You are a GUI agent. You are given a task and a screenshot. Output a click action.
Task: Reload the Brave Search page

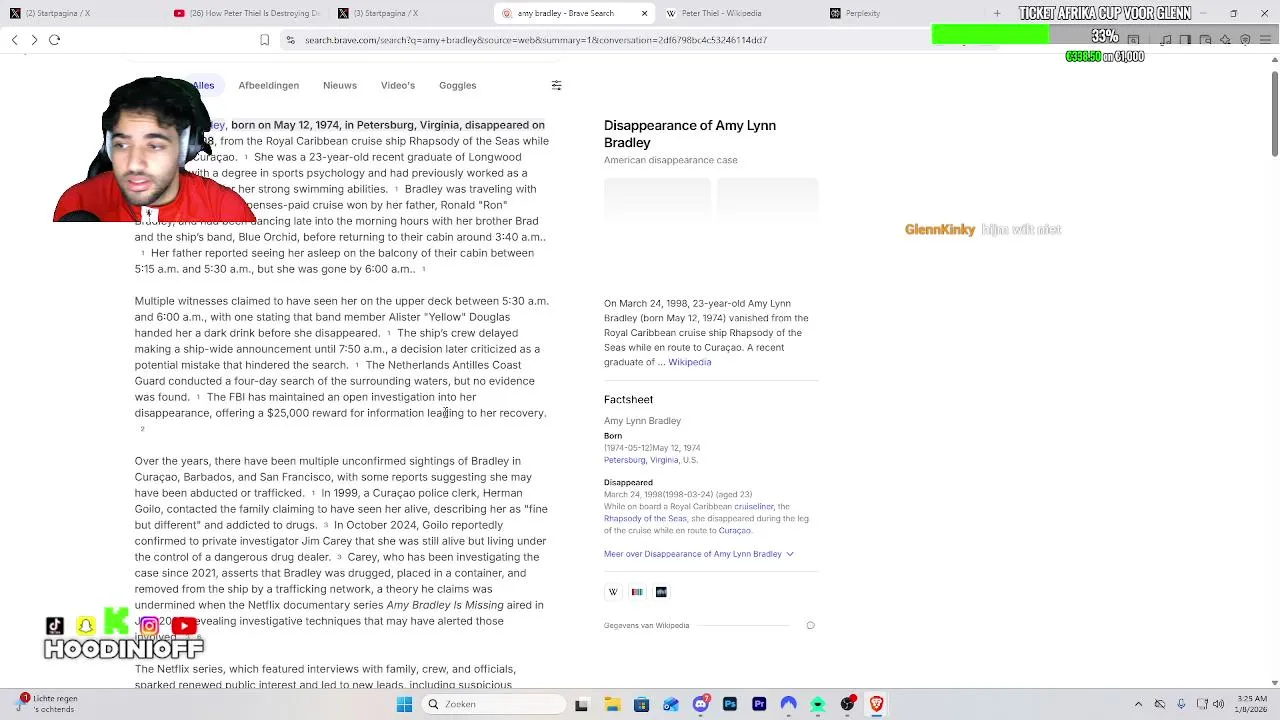point(55,40)
